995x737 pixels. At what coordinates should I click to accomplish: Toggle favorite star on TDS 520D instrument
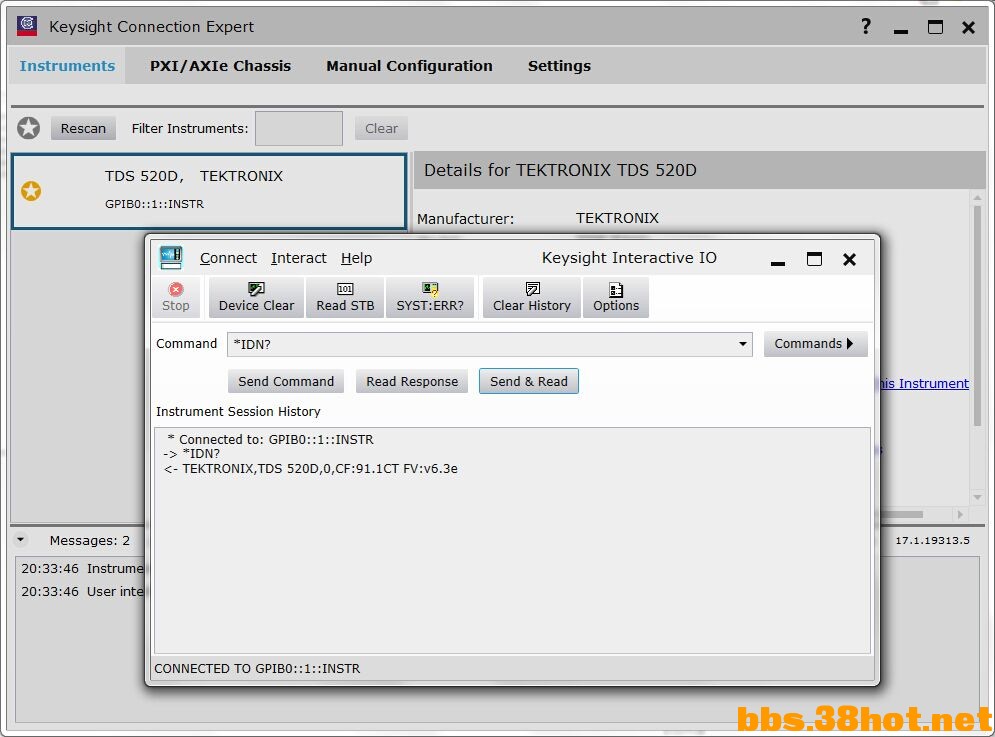pos(31,190)
